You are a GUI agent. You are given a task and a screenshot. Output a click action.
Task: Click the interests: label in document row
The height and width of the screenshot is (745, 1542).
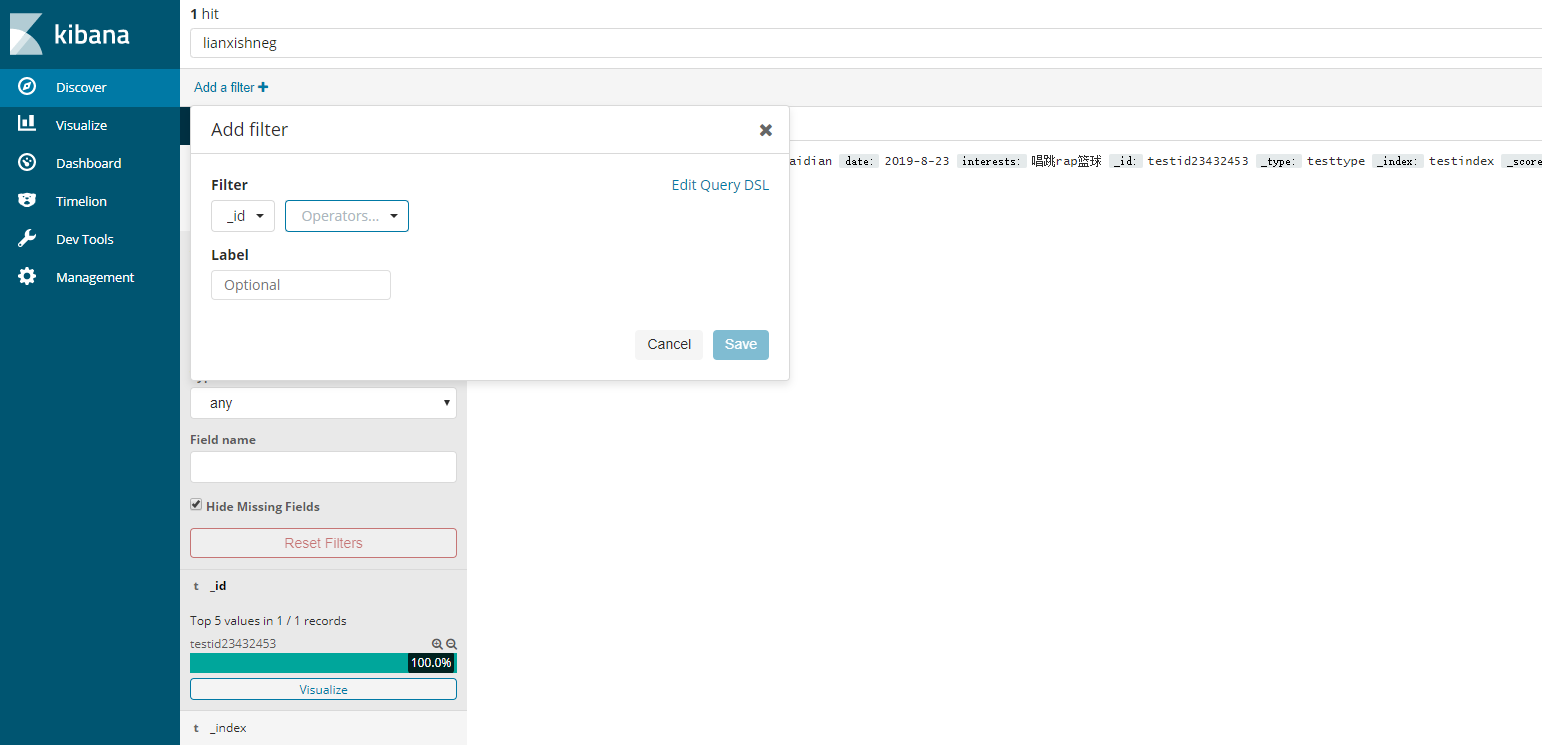(991, 161)
